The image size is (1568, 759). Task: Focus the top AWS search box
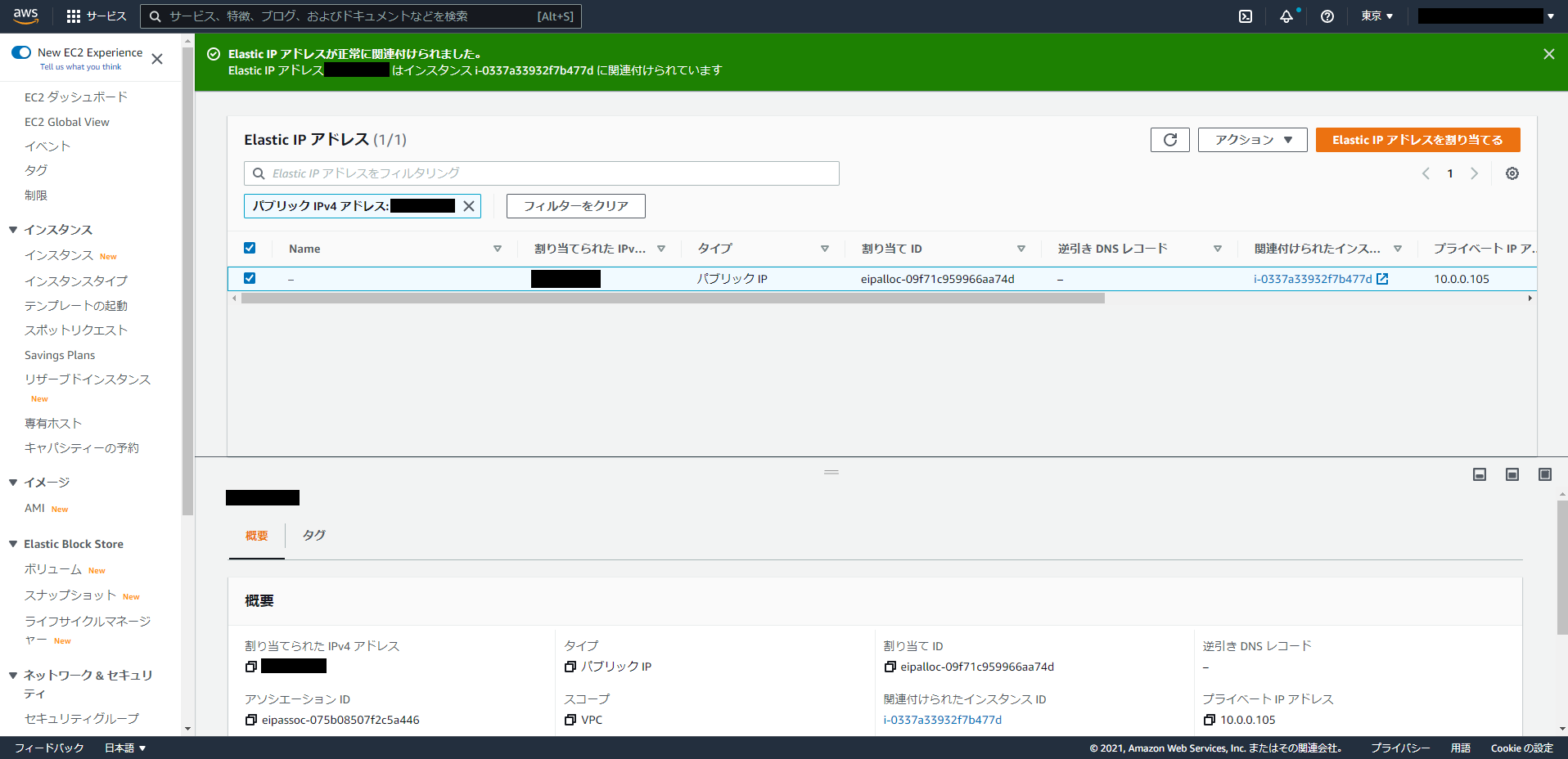pyautogui.click(x=361, y=16)
